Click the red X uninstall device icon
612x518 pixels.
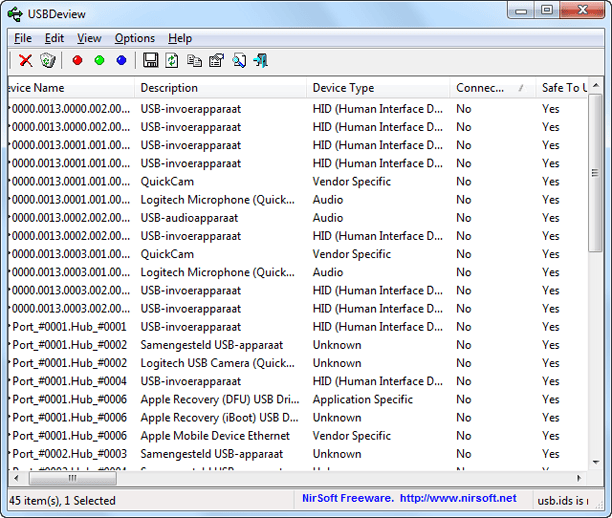click(x=26, y=61)
